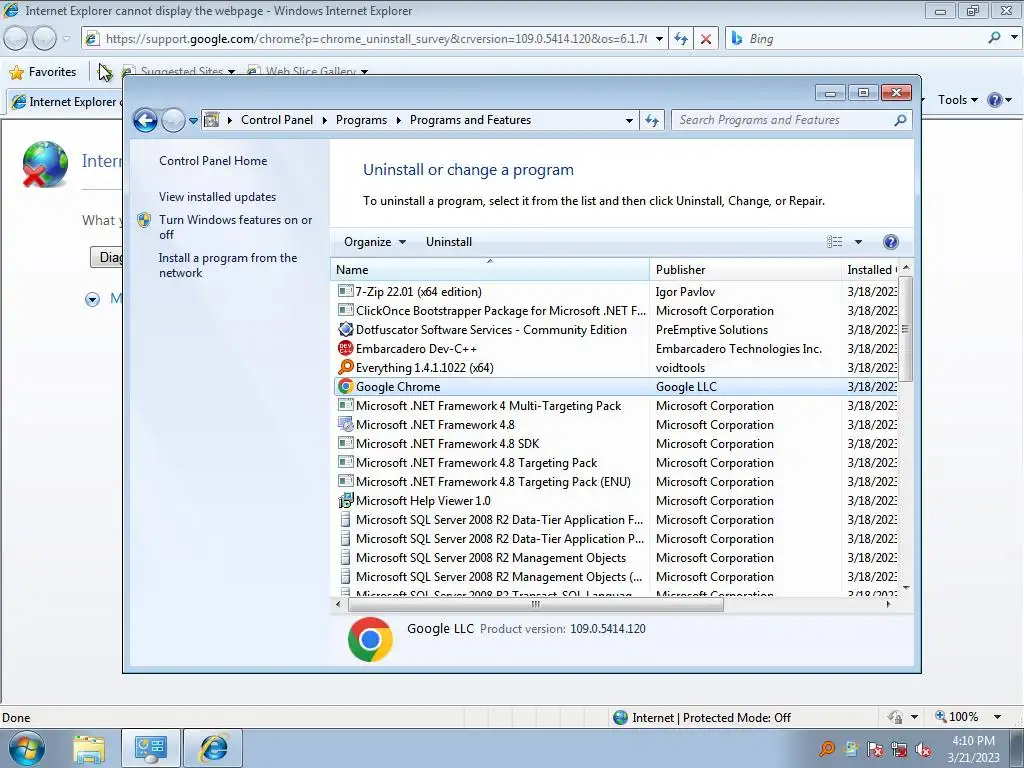Open View installed updates link
The width and height of the screenshot is (1024, 768).
pyautogui.click(x=217, y=197)
